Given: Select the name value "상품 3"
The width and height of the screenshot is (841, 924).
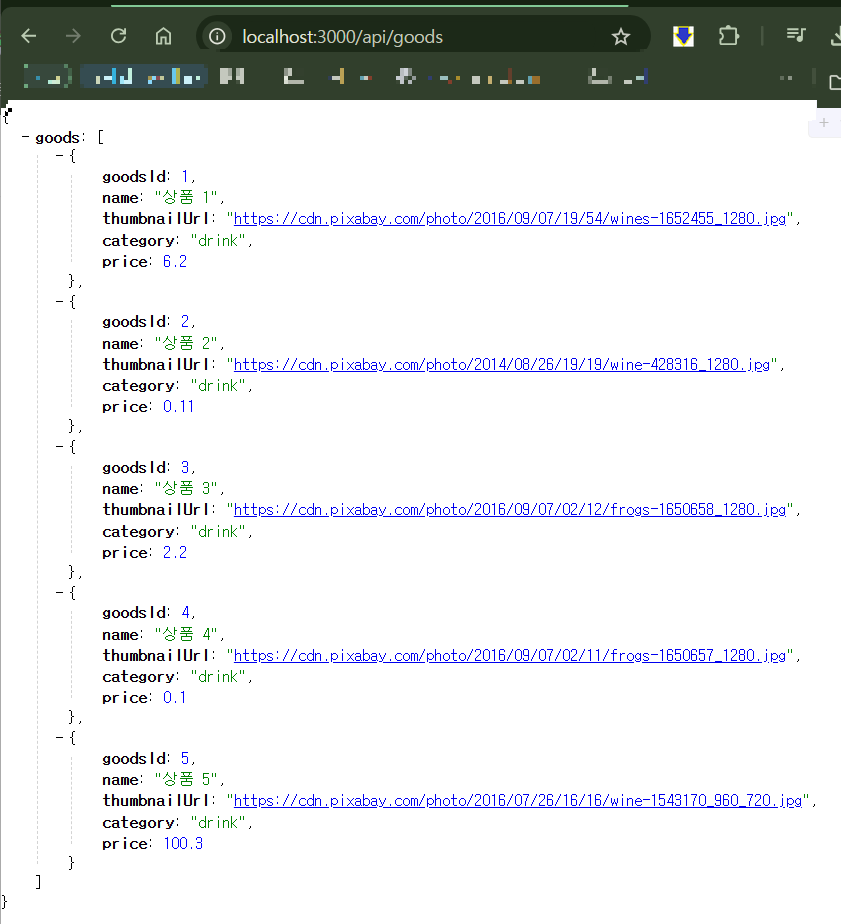Looking at the screenshot, I should point(186,489).
